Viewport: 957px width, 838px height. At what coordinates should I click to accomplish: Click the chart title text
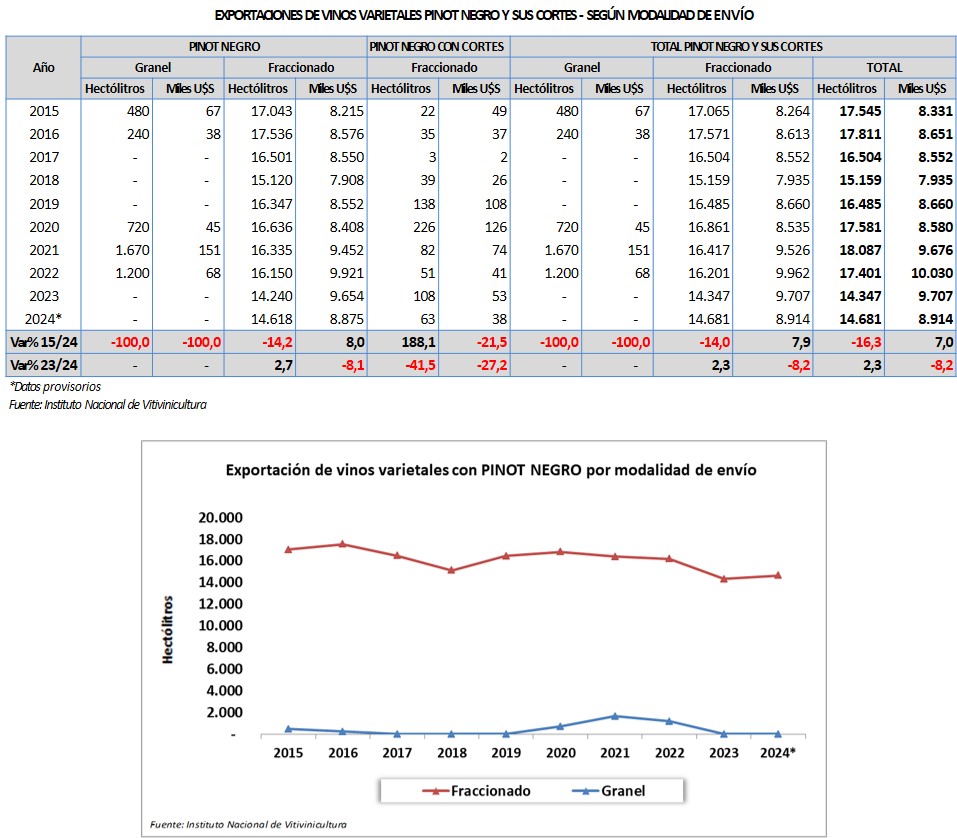[491, 469]
